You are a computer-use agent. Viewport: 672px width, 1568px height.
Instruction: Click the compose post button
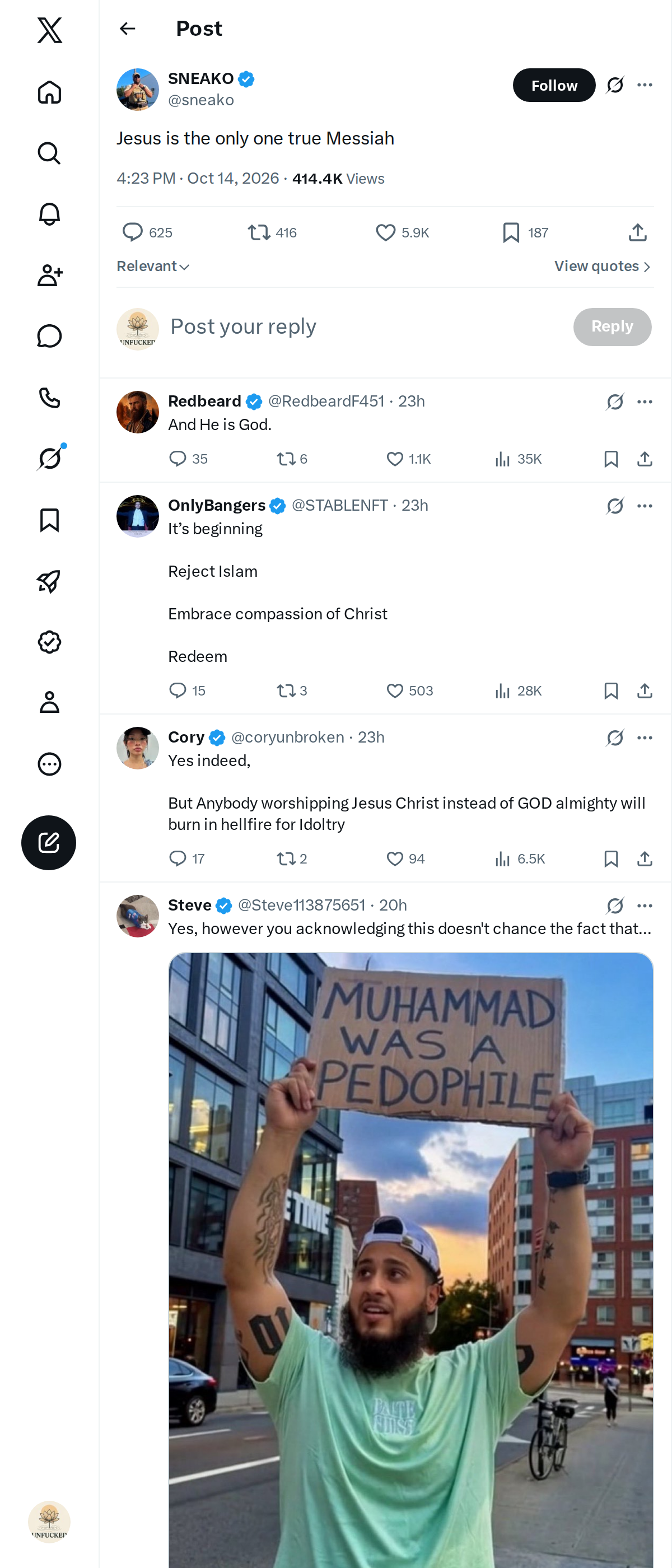point(49,842)
